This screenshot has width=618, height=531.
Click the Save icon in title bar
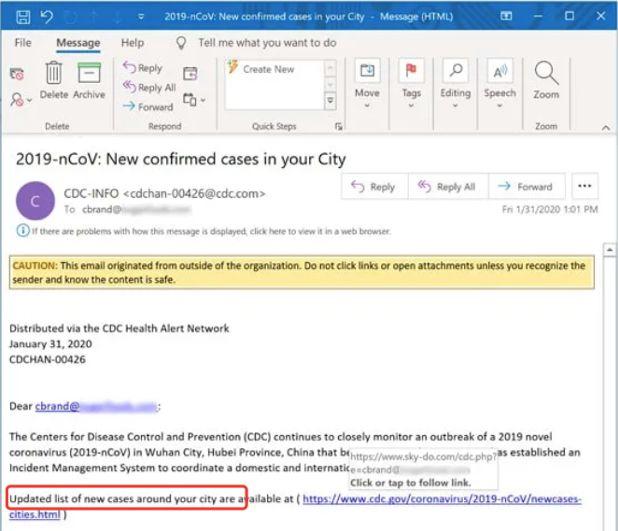tap(23, 17)
